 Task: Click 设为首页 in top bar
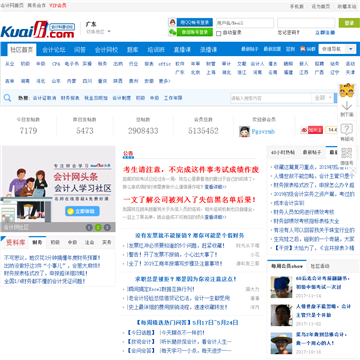[321, 6]
